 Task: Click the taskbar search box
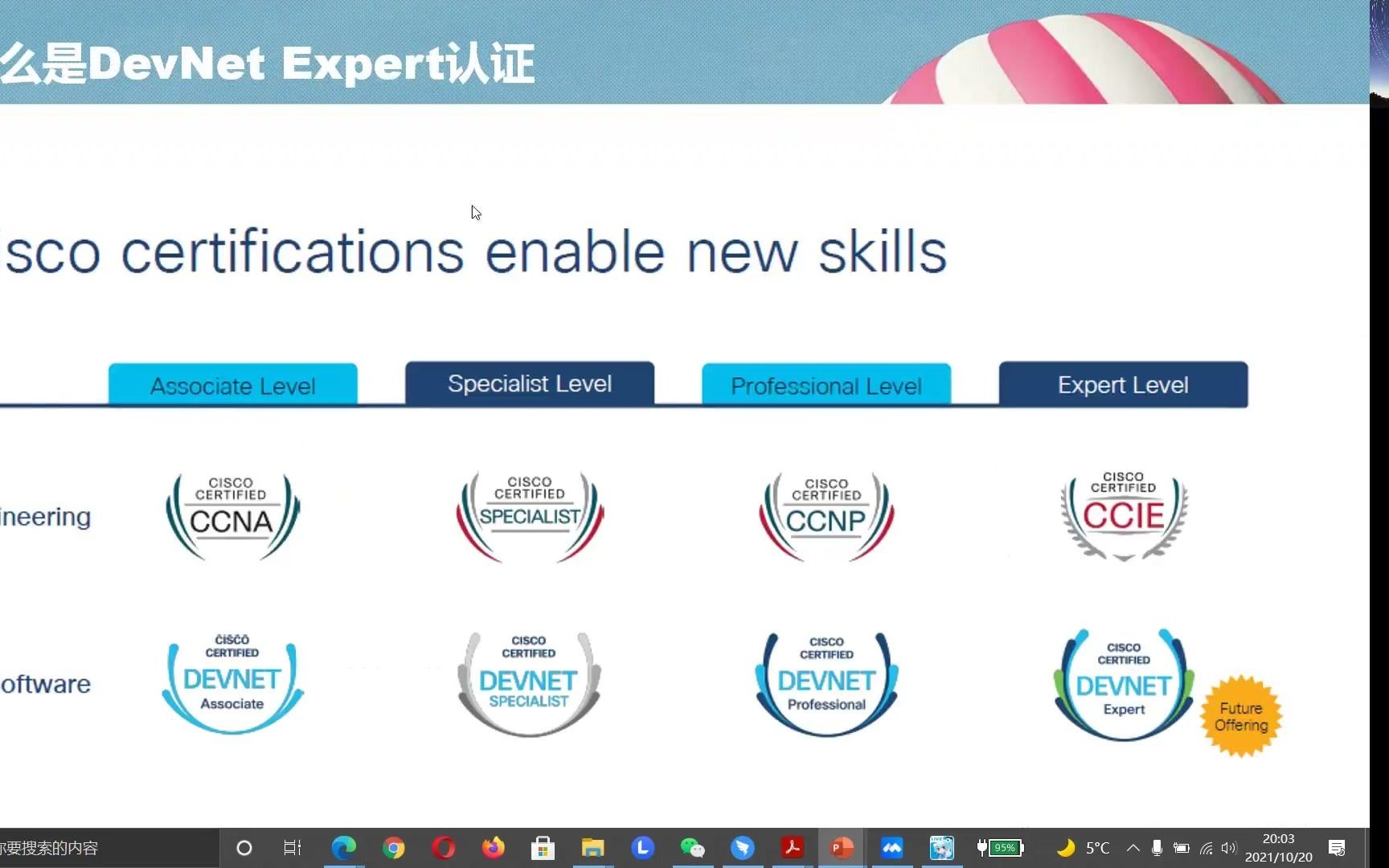(109, 848)
